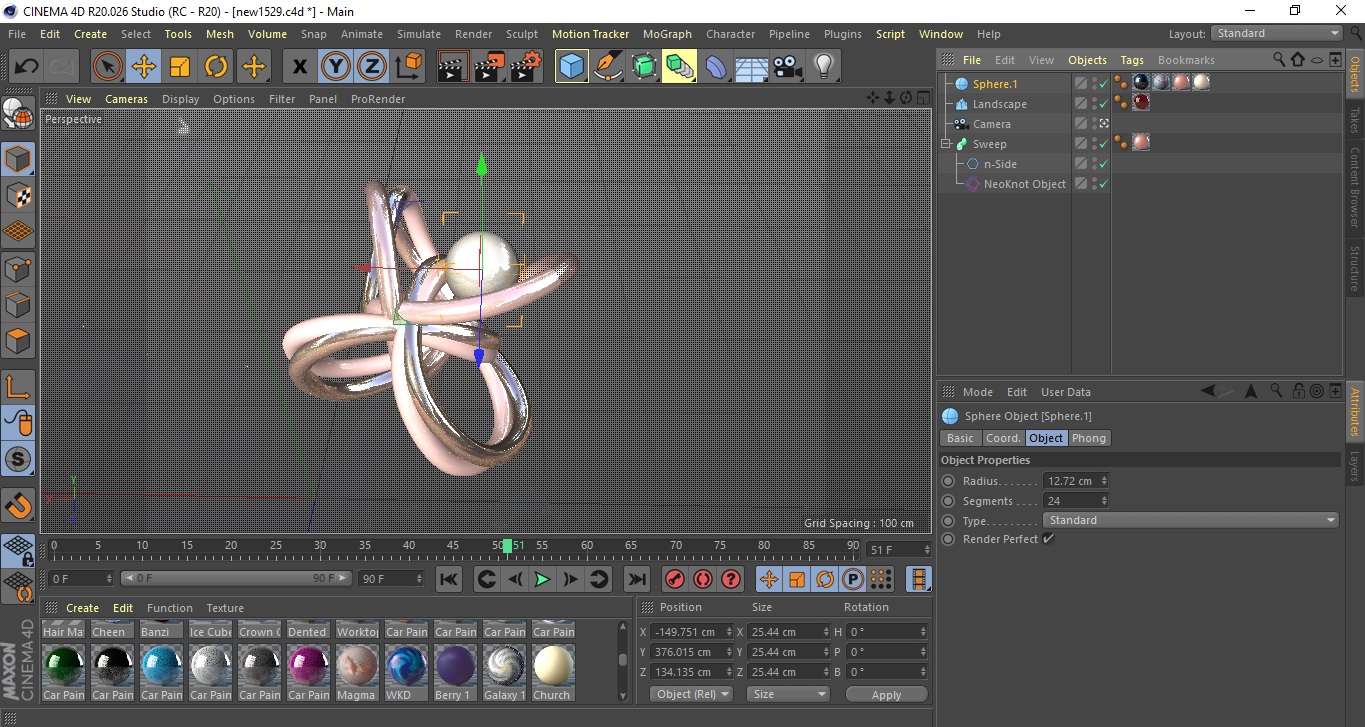The width and height of the screenshot is (1365, 727).
Task: Select the Church material swatch
Action: pos(551,666)
